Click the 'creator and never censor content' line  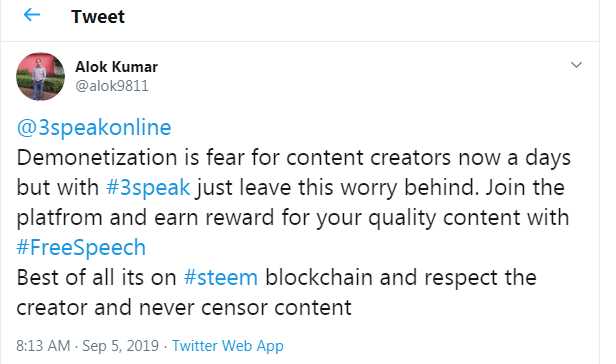184,307
